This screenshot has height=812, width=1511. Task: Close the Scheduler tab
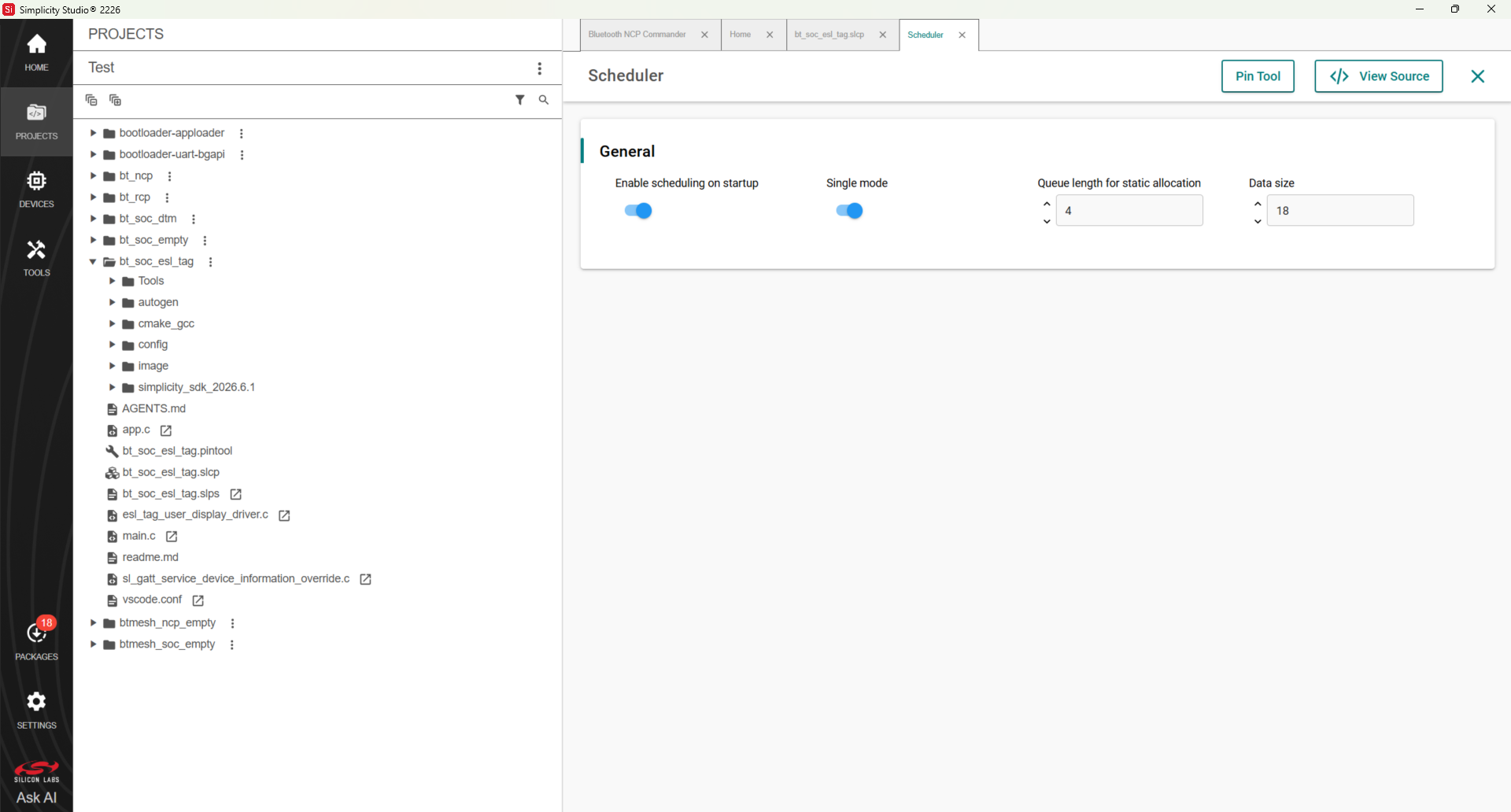click(x=962, y=35)
